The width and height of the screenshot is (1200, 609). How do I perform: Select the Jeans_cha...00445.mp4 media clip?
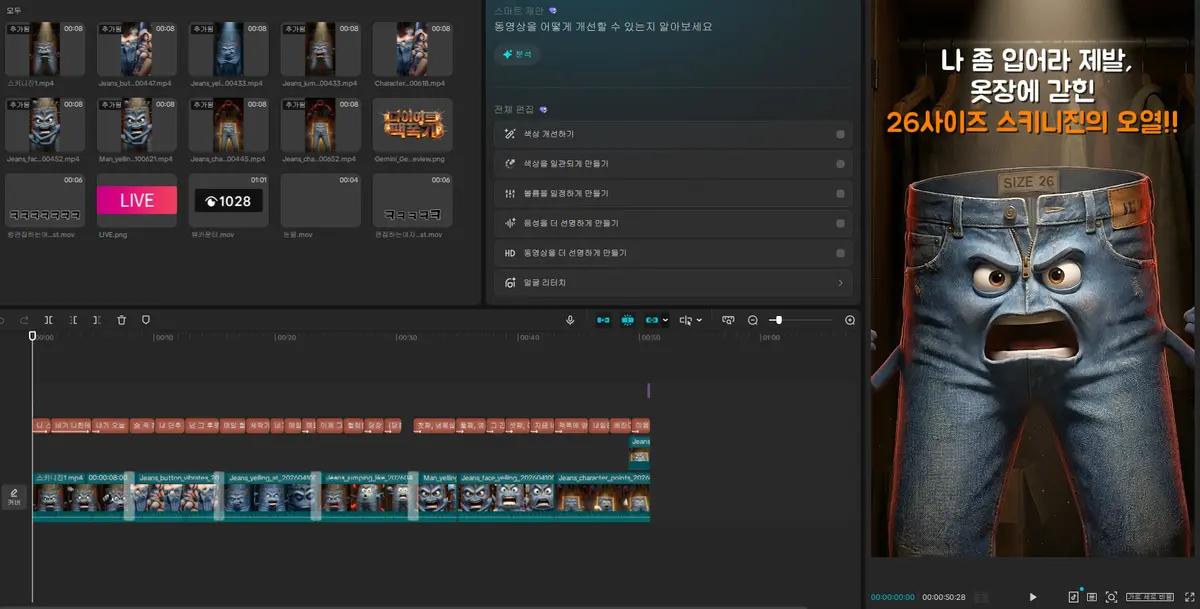click(x=229, y=125)
